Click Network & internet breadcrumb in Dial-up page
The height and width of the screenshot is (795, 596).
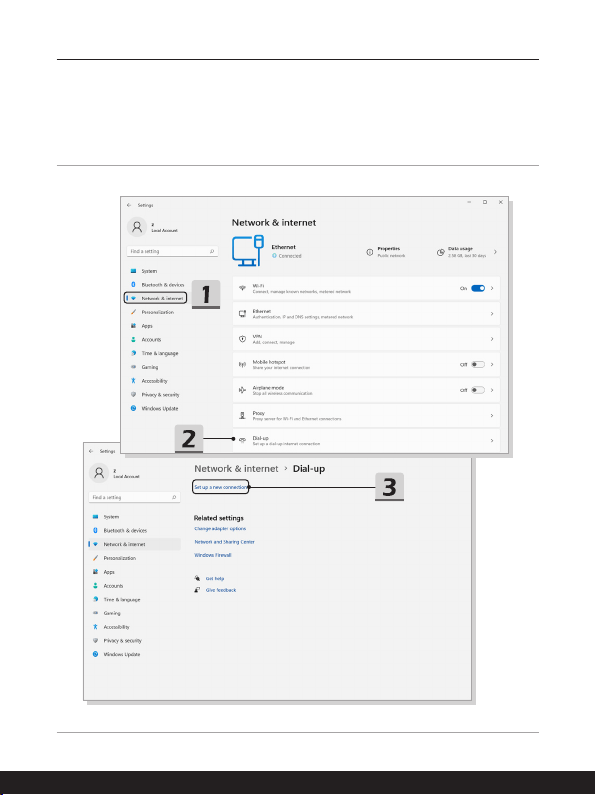pos(236,468)
